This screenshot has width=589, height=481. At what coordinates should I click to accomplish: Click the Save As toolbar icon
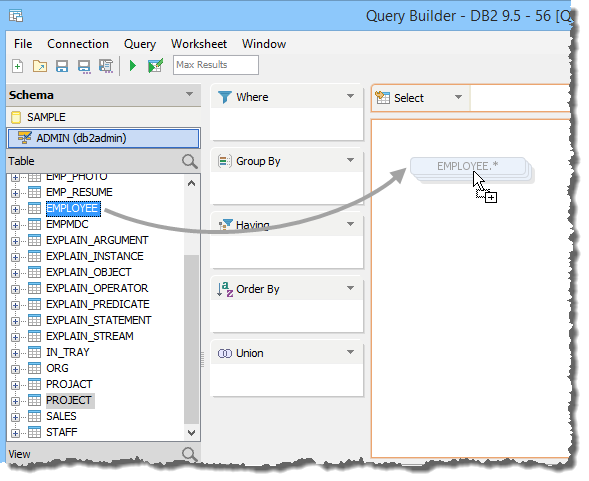coord(84,67)
